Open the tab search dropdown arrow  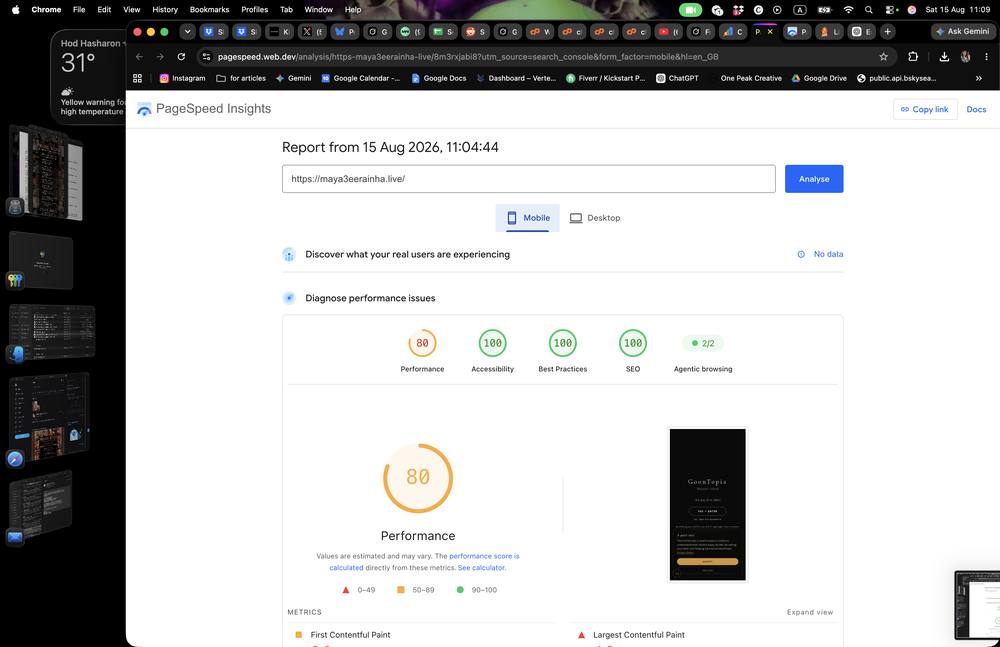pos(187,31)
